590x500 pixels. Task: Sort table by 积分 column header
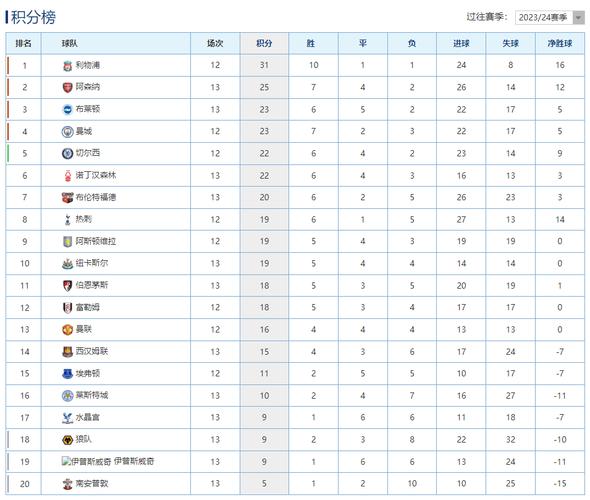[264, 44]
